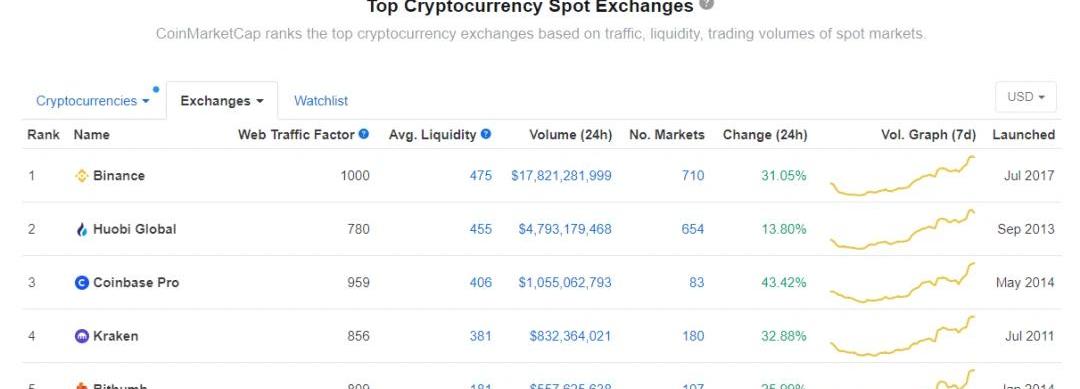
Task: Click the Huobi Global flame icon
Action: coord(82,229)
